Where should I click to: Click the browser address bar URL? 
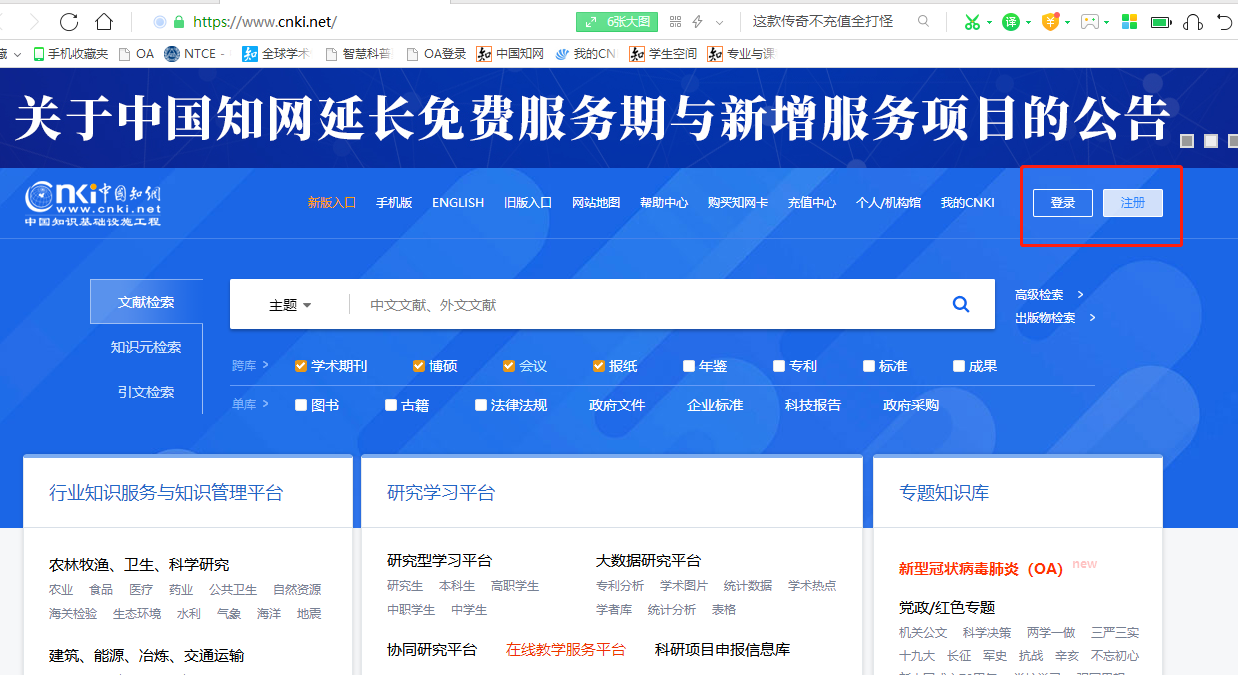(265, 22)
